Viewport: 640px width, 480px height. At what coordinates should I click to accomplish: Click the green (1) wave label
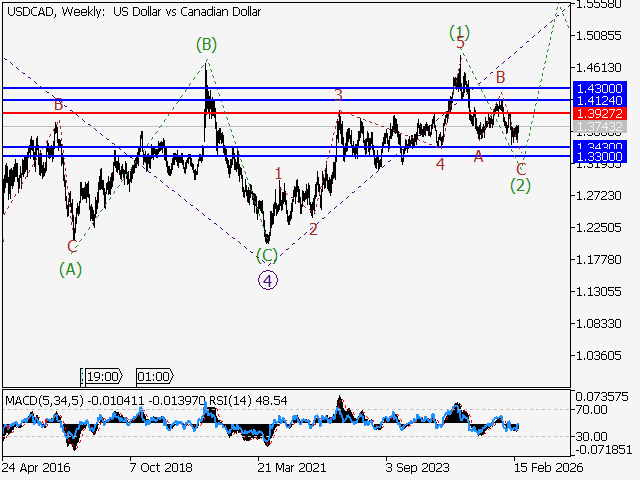[459, 31]
